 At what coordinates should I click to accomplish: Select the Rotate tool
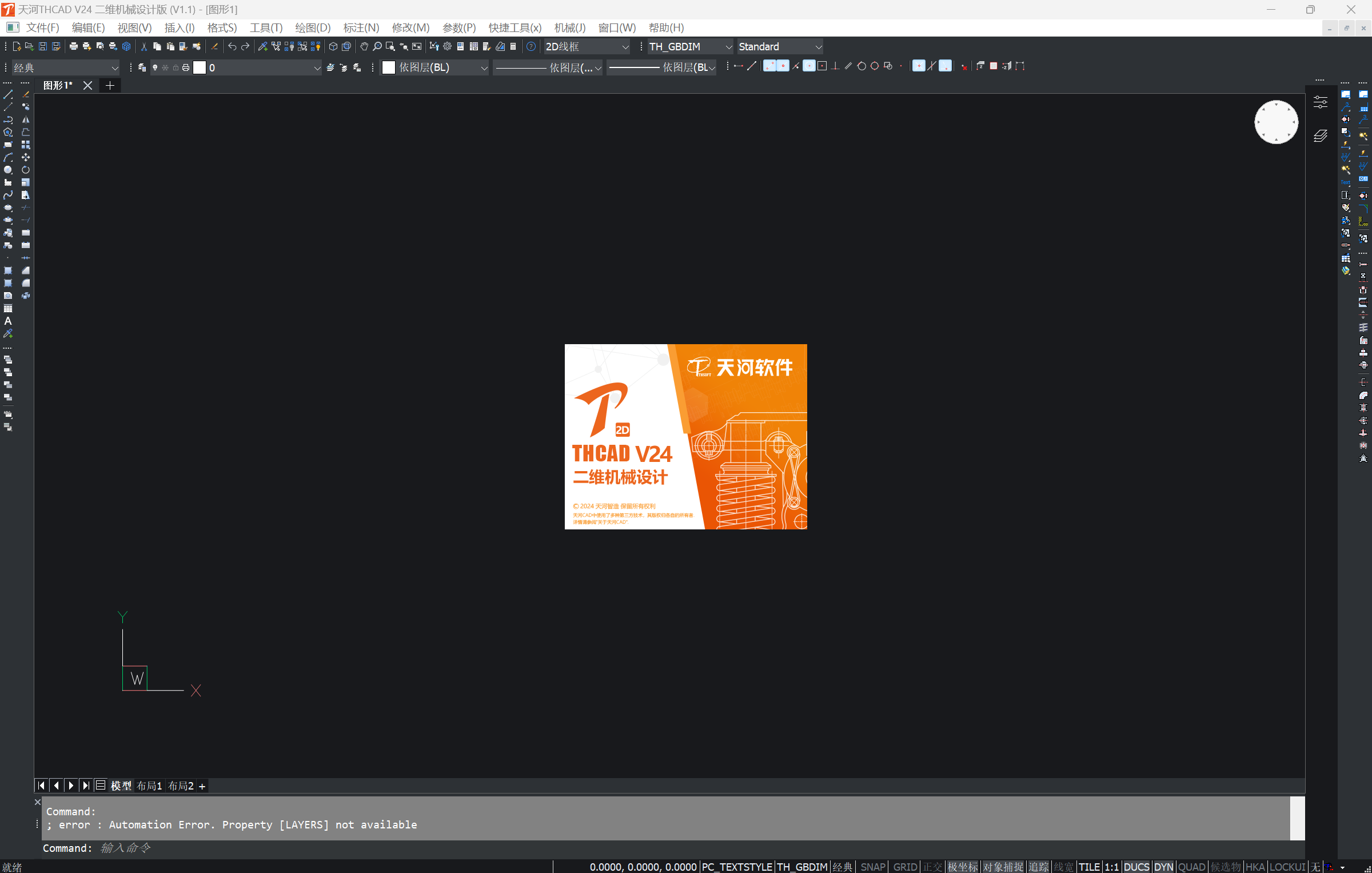26,170
